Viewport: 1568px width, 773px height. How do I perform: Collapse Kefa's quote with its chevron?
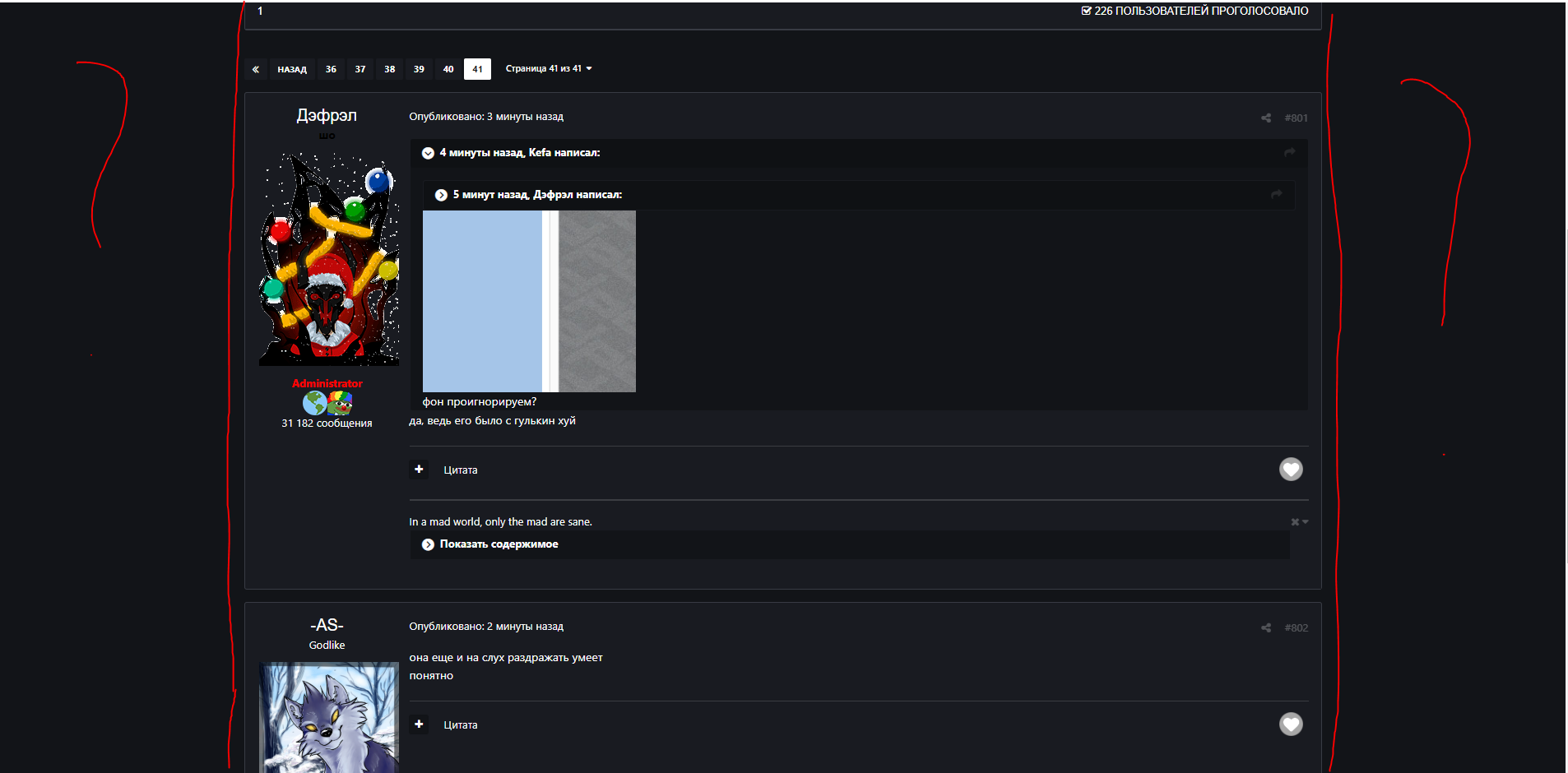(x=427, y=153)
